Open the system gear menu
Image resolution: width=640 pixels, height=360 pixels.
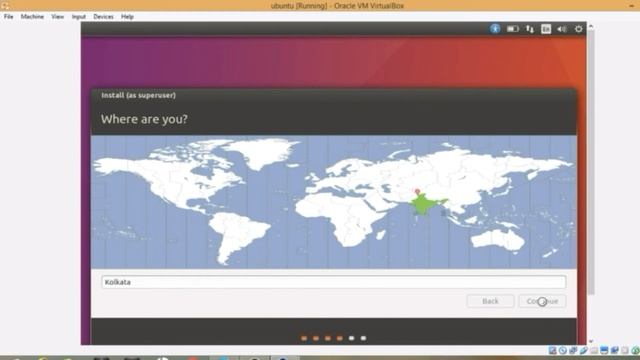(x=579, y=29)
